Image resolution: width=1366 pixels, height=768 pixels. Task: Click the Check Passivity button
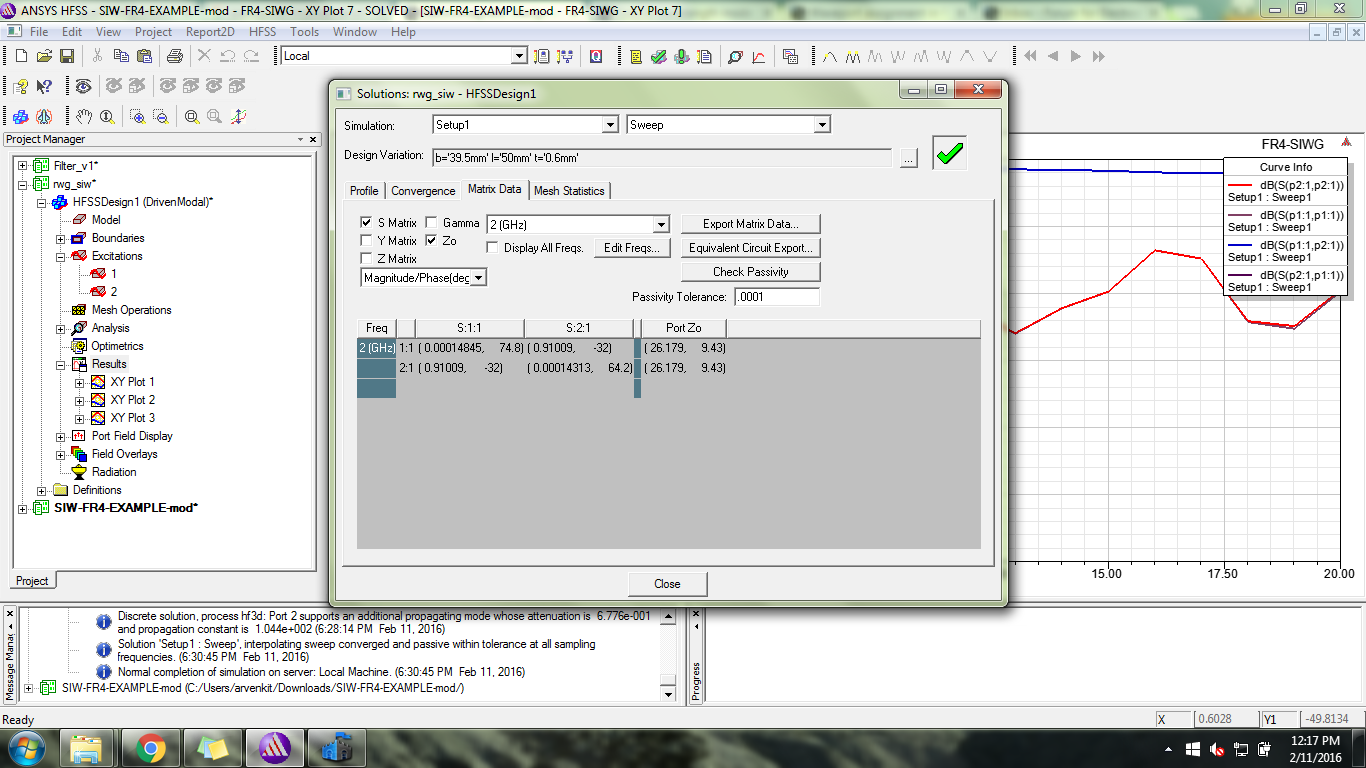pyautogui.click(x=751, y=272)
